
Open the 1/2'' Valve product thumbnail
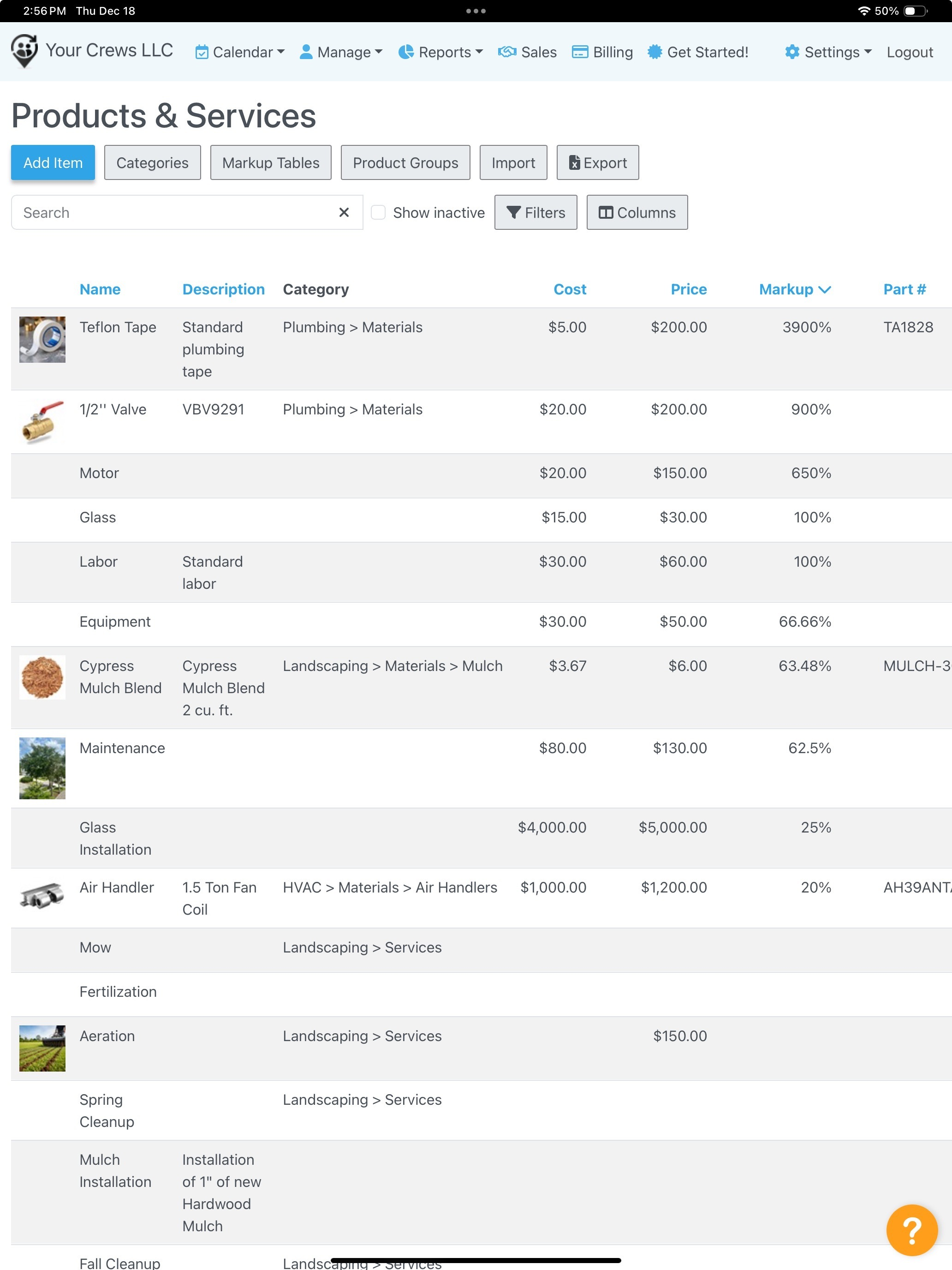click(42, 422)
